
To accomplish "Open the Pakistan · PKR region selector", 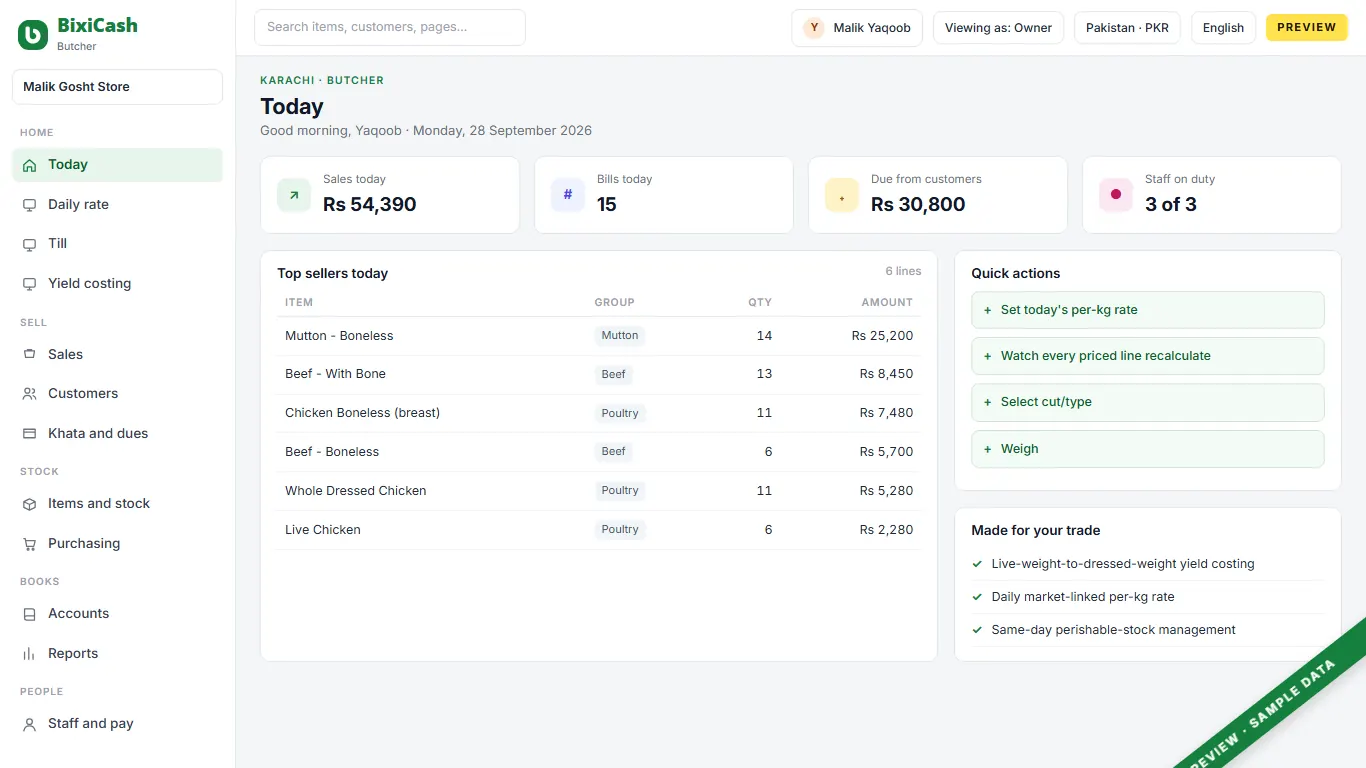I will click(x=1127, y=28).
